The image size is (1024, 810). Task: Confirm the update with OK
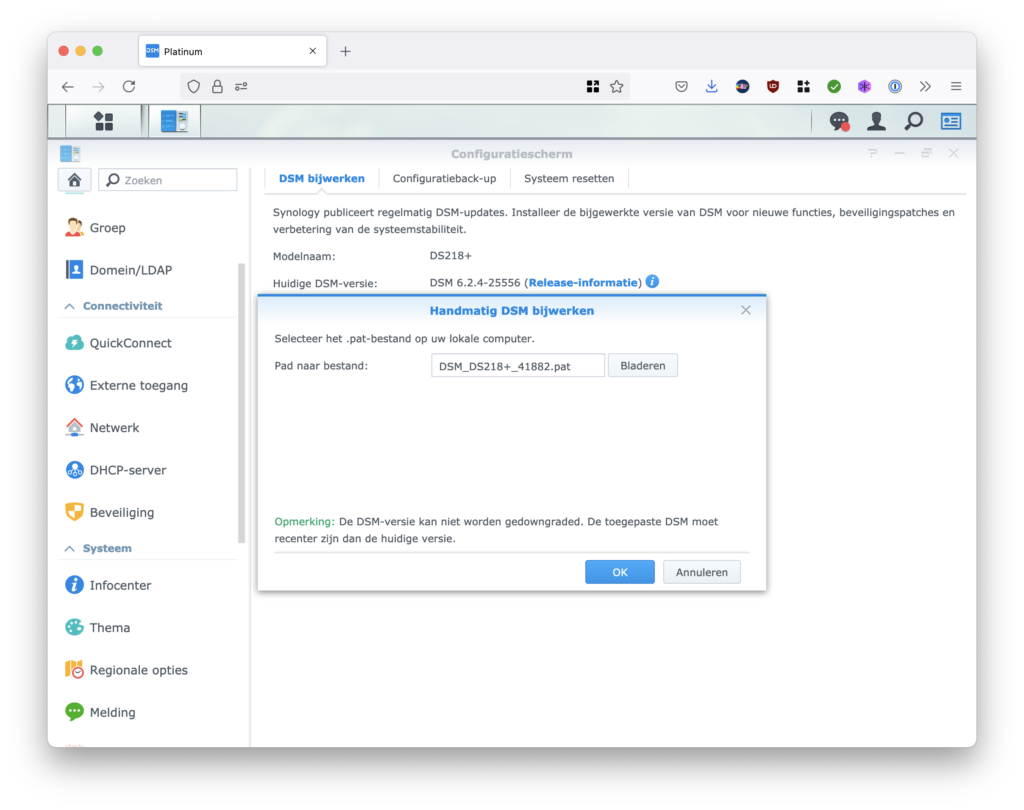pyautogui.click(x=620, y=572)
